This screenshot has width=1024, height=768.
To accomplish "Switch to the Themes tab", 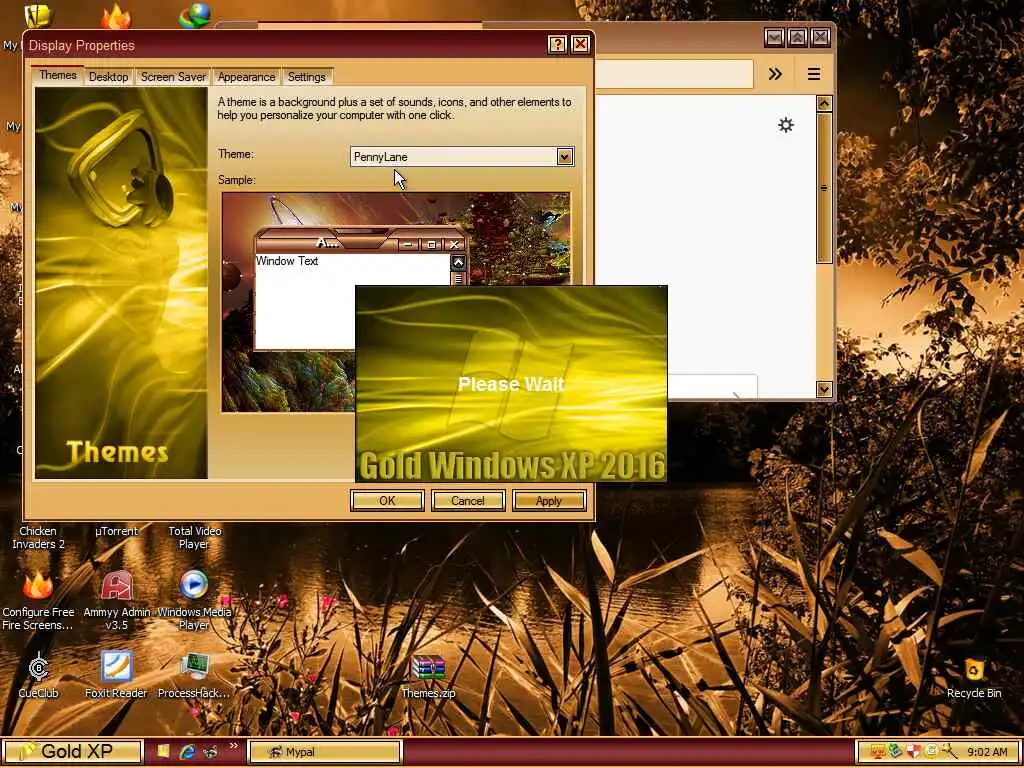I will click(57, 75).
